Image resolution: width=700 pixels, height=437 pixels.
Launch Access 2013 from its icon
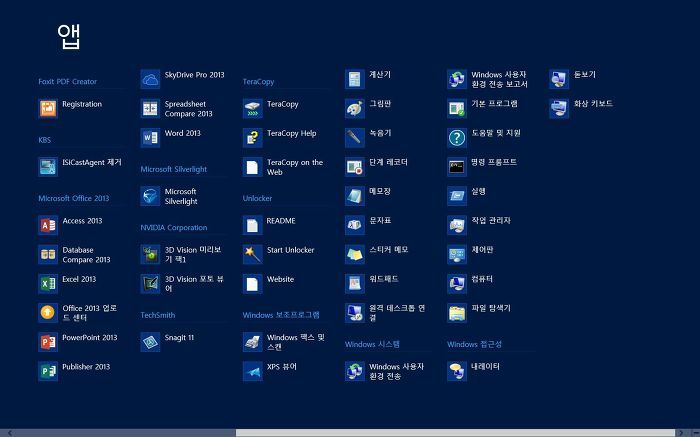[x=48, y=225]
